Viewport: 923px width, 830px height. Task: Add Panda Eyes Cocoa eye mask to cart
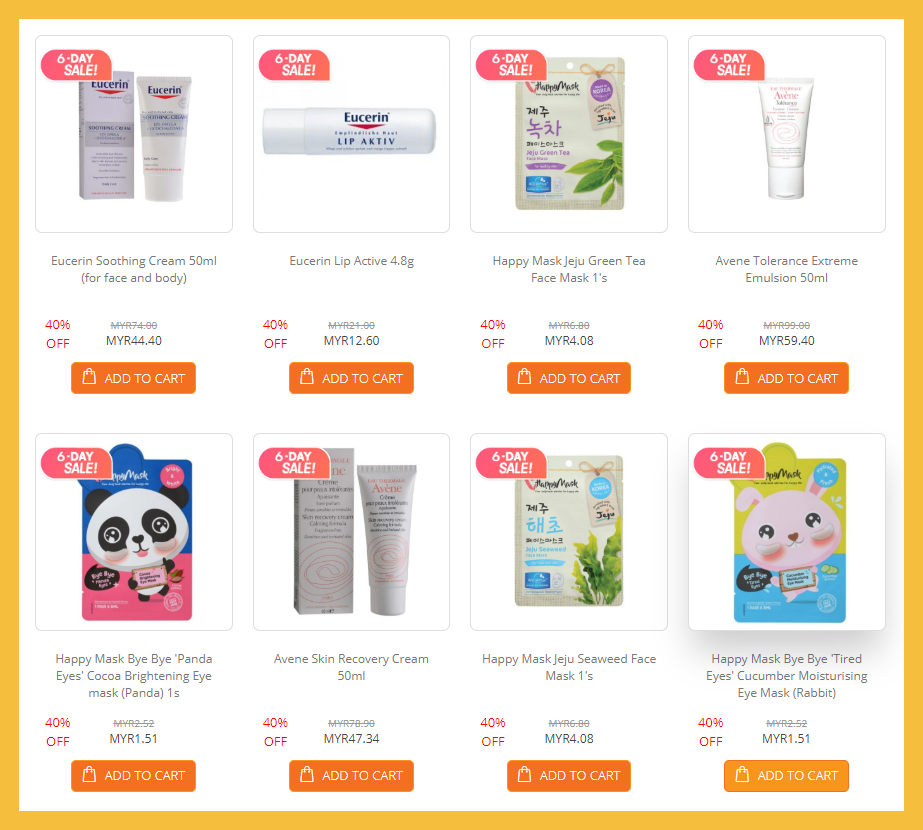pos(134,776)
